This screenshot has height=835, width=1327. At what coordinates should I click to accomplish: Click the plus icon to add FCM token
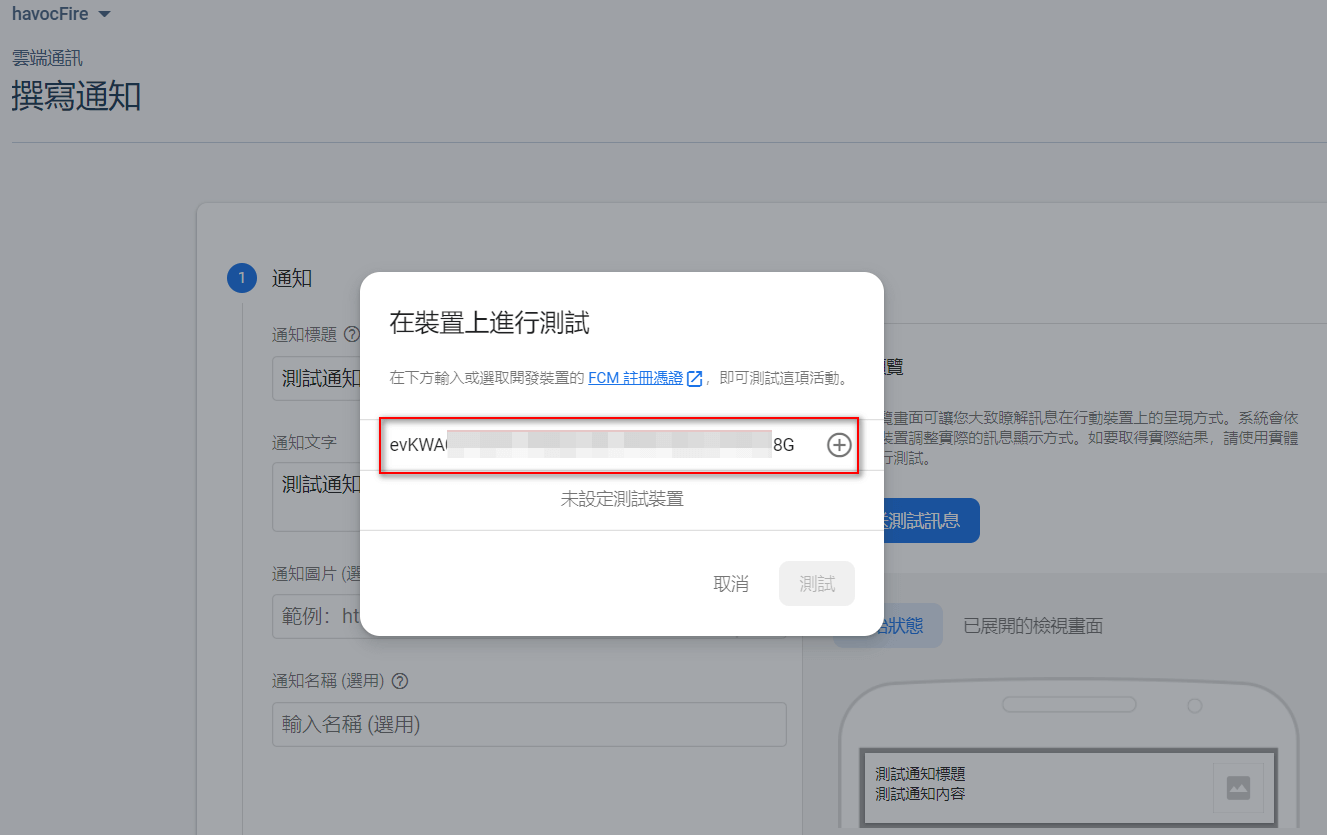point(839,446)
